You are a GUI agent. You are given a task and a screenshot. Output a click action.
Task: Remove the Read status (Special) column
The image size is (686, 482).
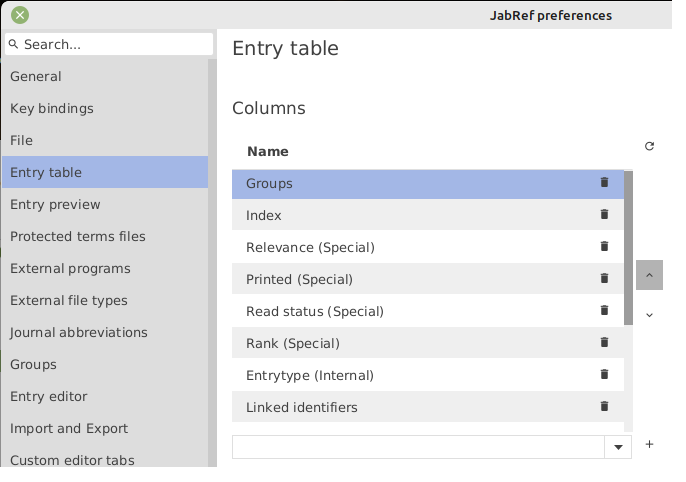coord(604,311)
